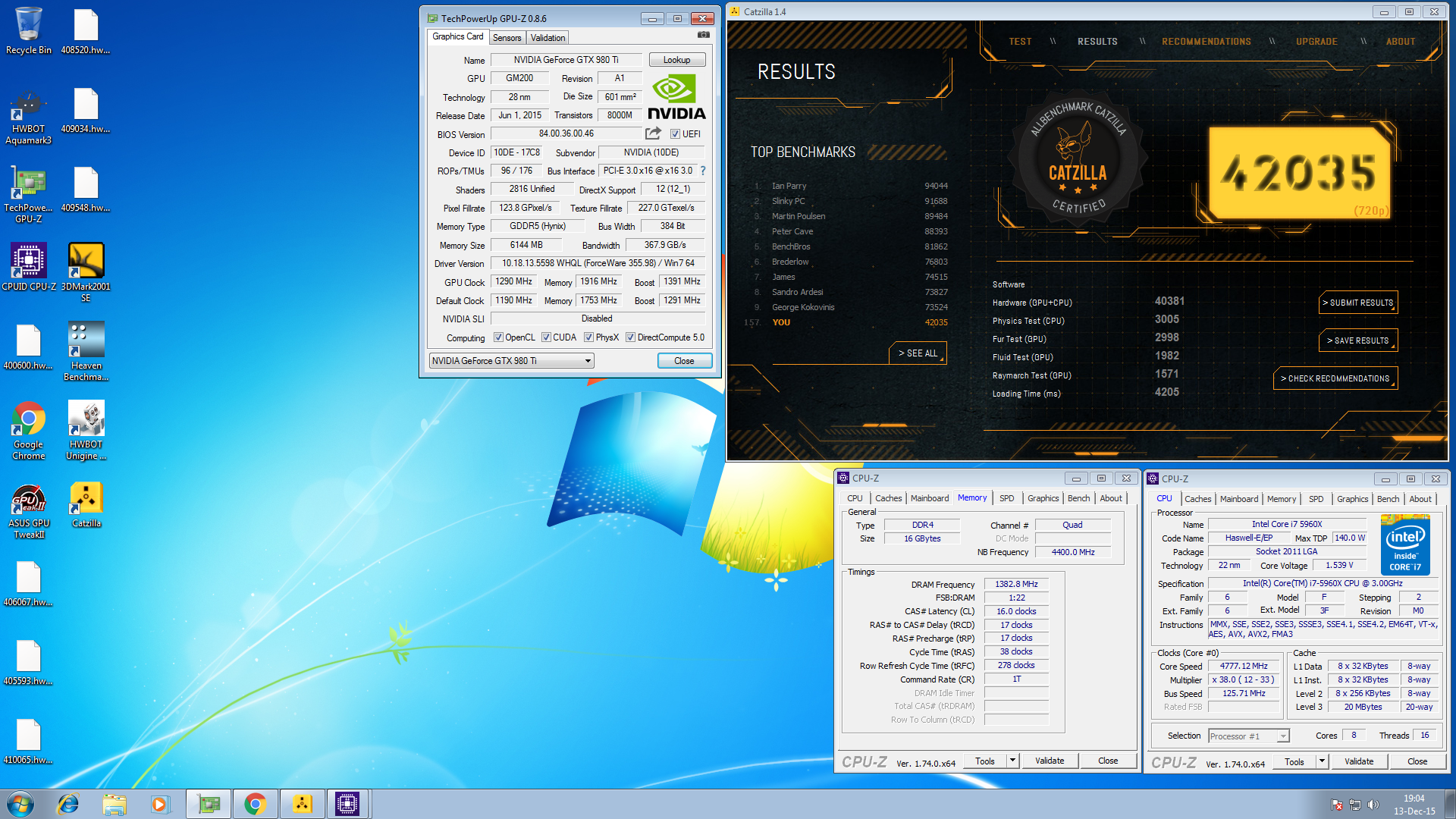The width and height of the screenshot is (1456, 819).
Task: Open the Recycle Bin desktop icon
Action: point(28,31)
